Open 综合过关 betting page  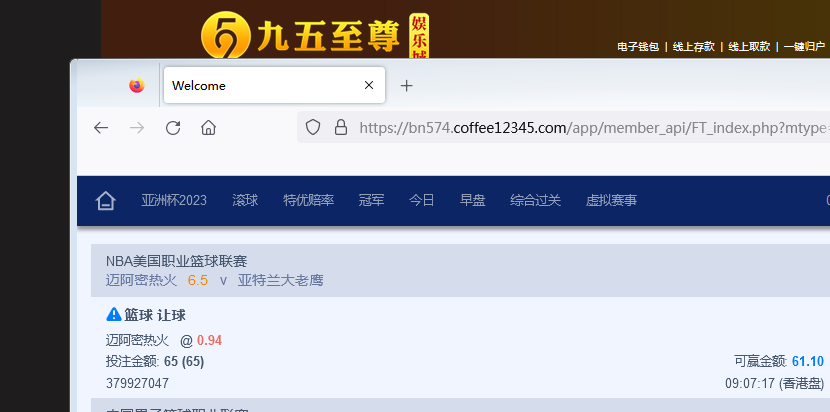[536, 201]
